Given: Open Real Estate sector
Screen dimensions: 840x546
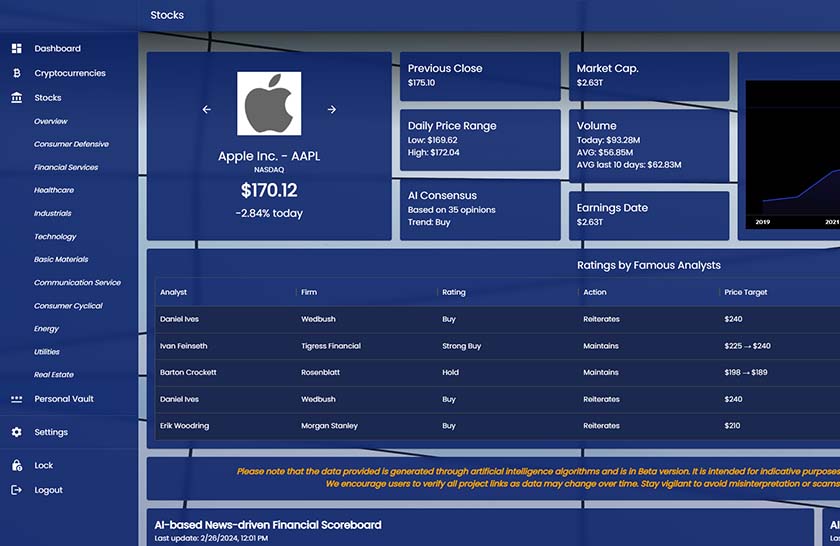Looking at the screenshot, I should click(x=54, y=375).
